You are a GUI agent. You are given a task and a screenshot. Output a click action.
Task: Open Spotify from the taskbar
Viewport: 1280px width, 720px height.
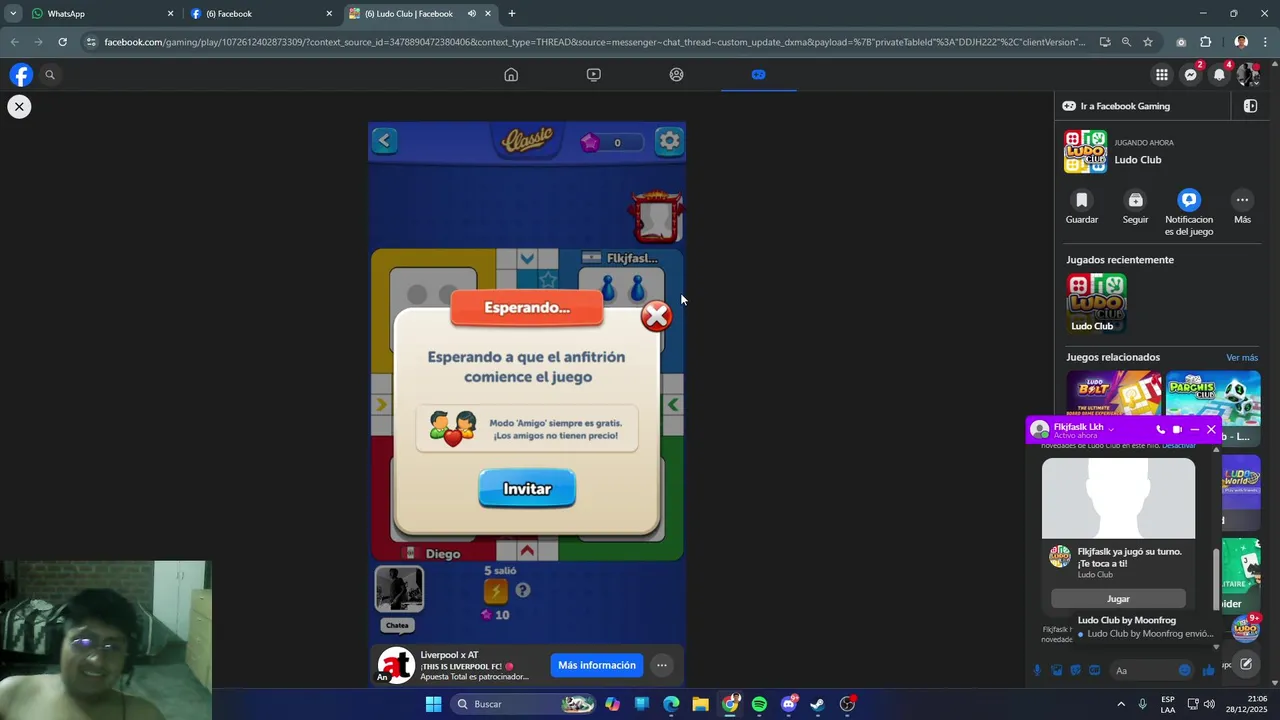coord(759,704)
